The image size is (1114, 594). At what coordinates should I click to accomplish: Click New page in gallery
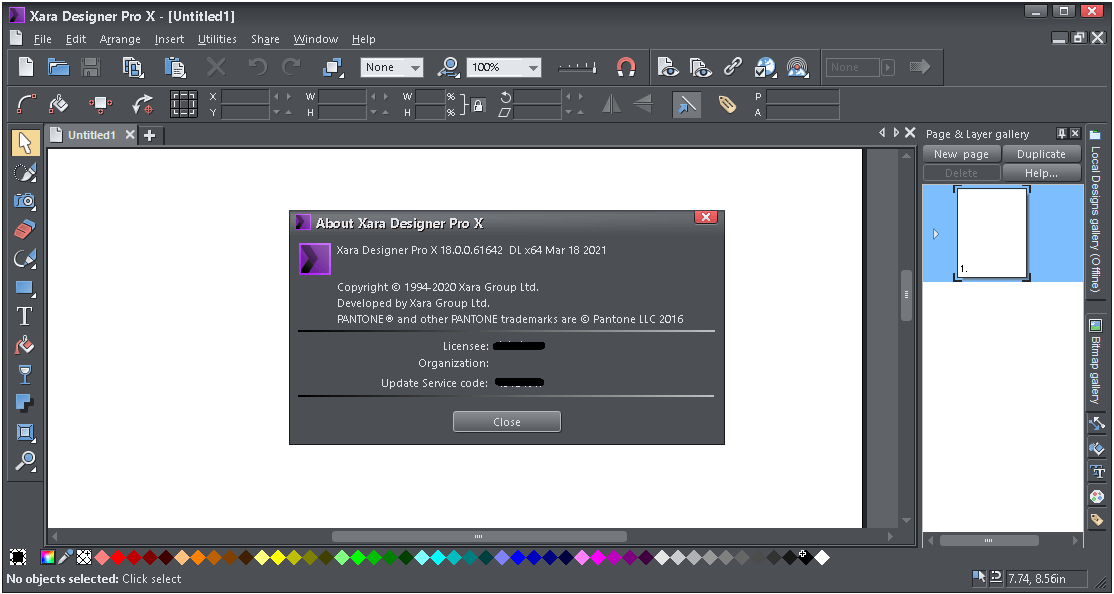pyautogui.click(x=961, y=153)
